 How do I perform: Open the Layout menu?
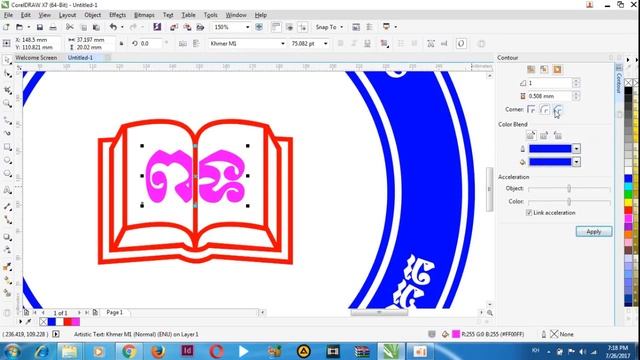67,15
